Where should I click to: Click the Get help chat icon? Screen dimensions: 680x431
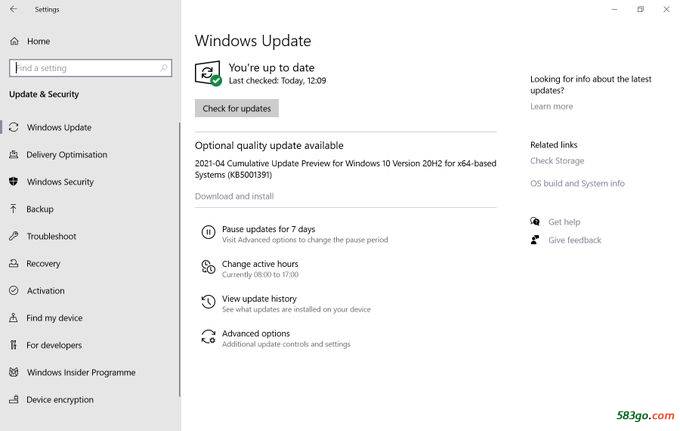coord(535,222)
